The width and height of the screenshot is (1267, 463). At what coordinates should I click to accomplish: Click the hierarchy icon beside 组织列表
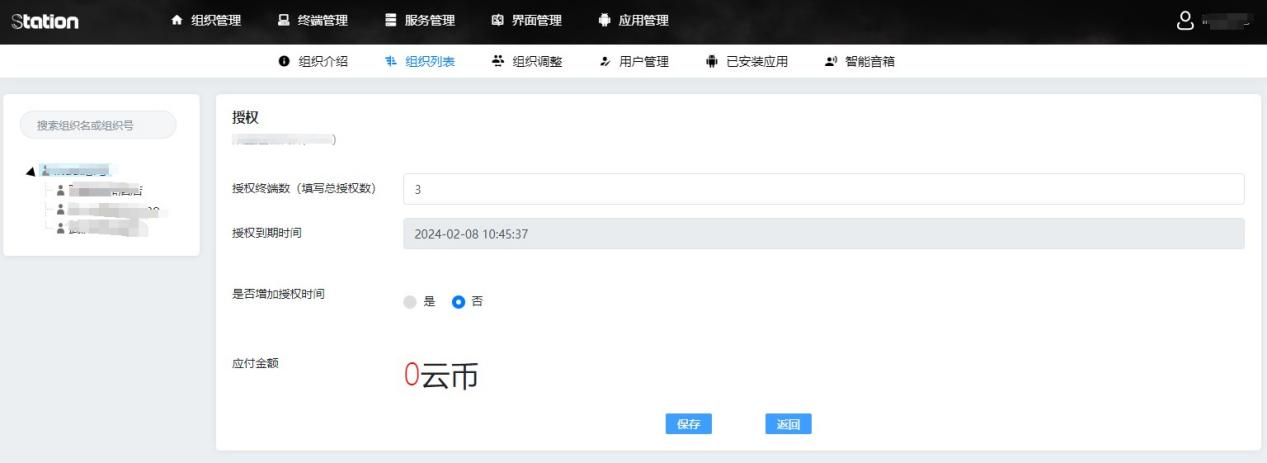390,61
